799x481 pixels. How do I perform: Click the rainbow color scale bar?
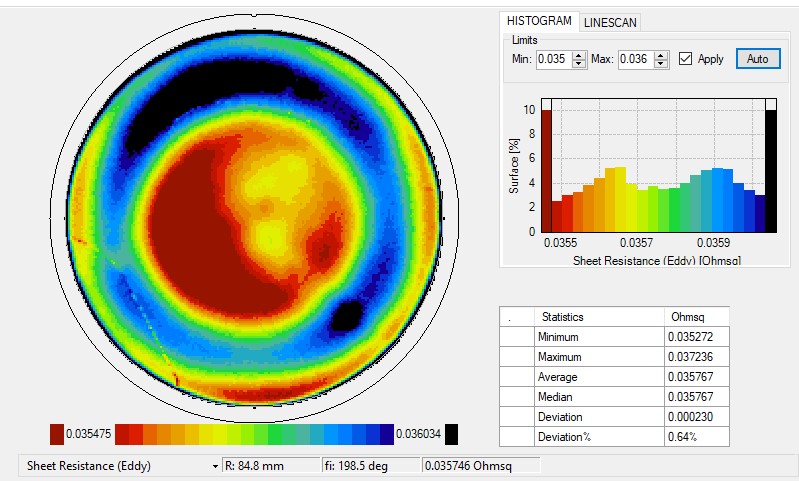(x=254, y=434)
